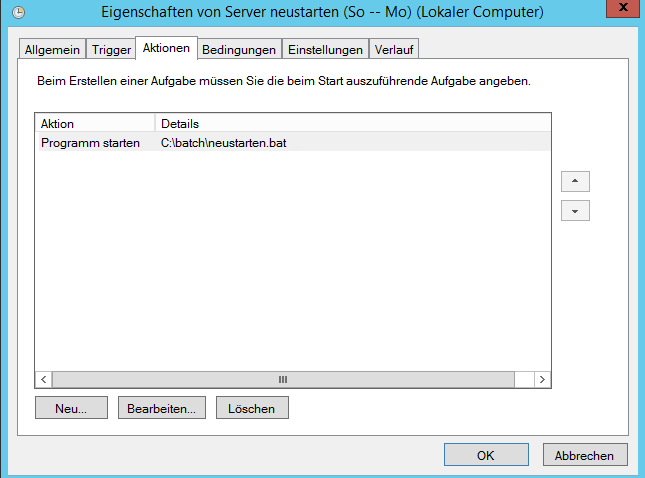This screenshot has height=478, width=645.
Task: Click the clock icon in title bar
Action: tap(19, 13)
